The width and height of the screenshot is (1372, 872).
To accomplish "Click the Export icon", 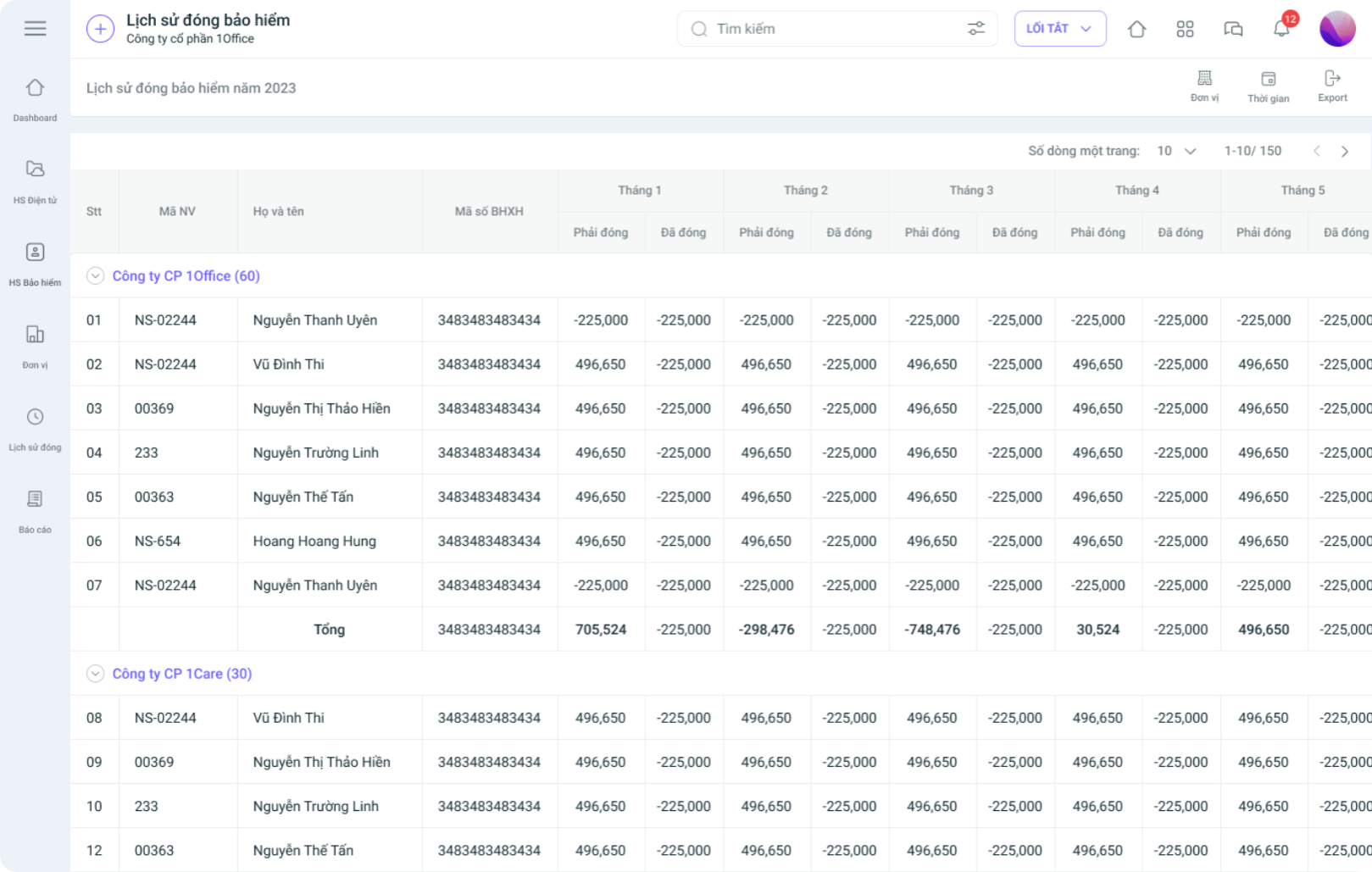I will (x=1332, y=86).
